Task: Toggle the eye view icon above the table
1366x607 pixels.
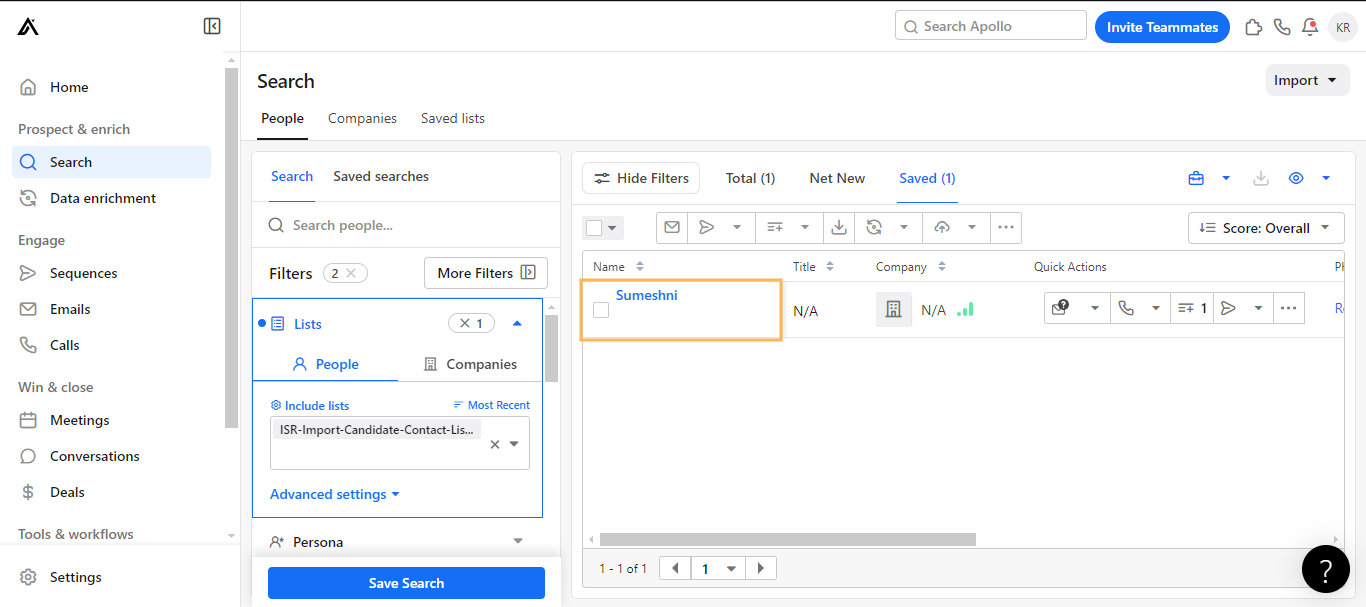Action: click(1296, 178)
